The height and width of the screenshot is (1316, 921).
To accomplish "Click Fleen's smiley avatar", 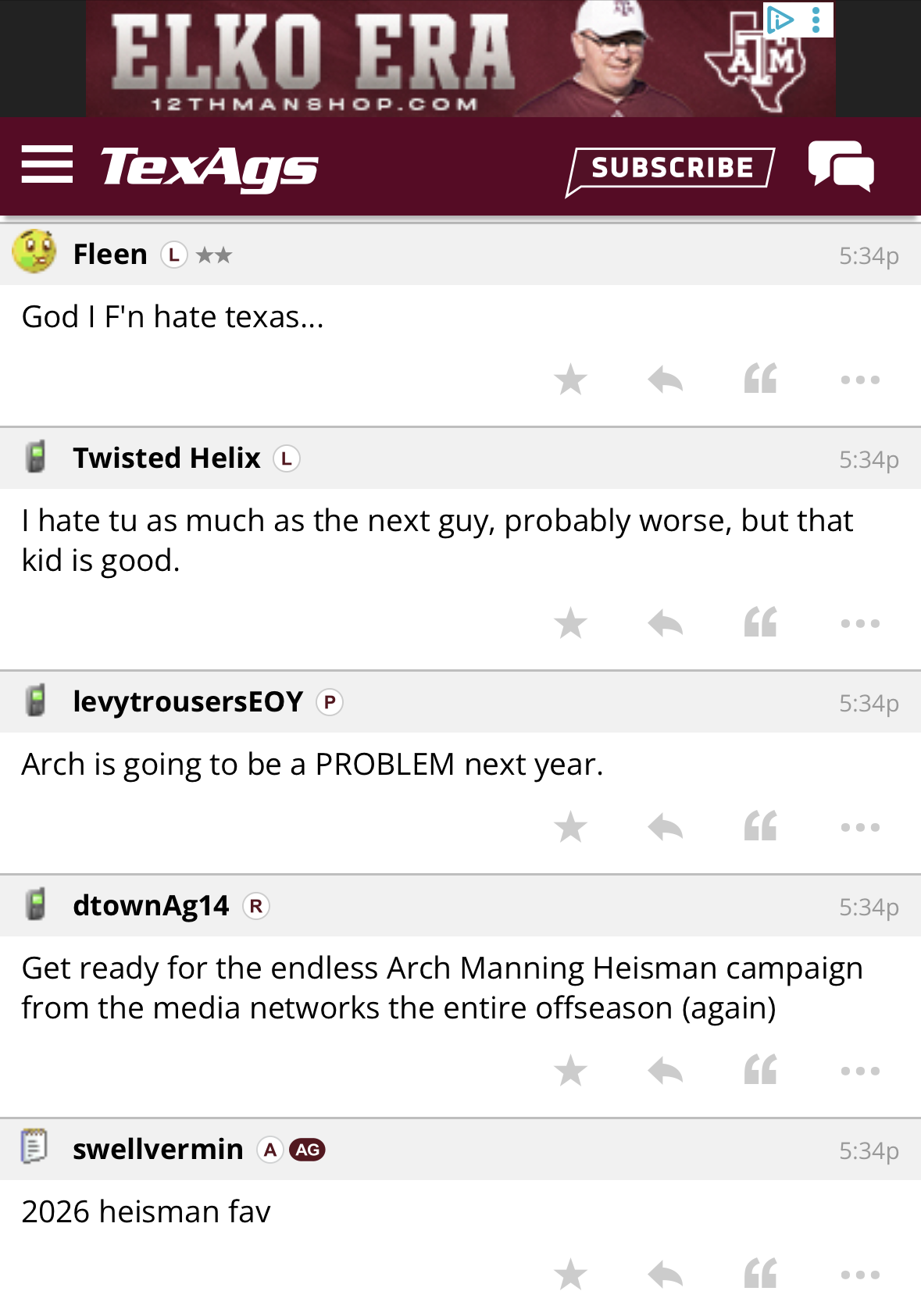I will [x=34, y=251].
